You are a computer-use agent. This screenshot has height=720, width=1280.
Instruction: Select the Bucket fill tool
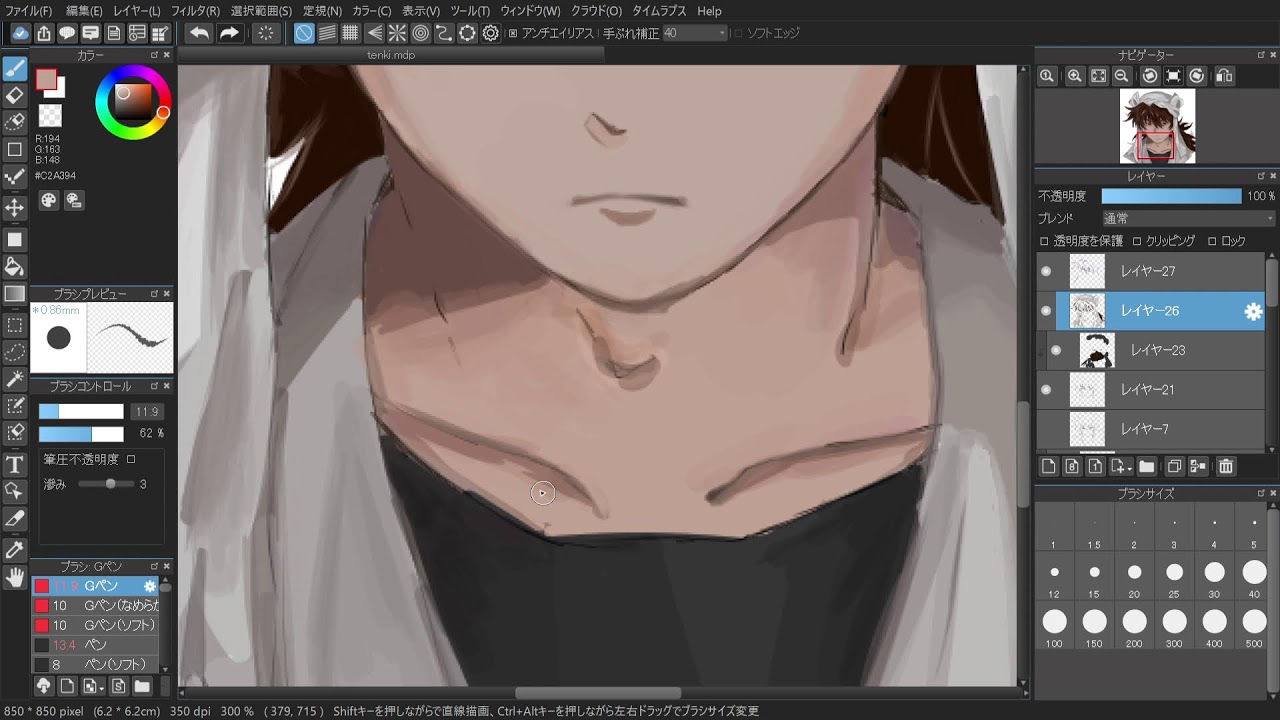15,266
